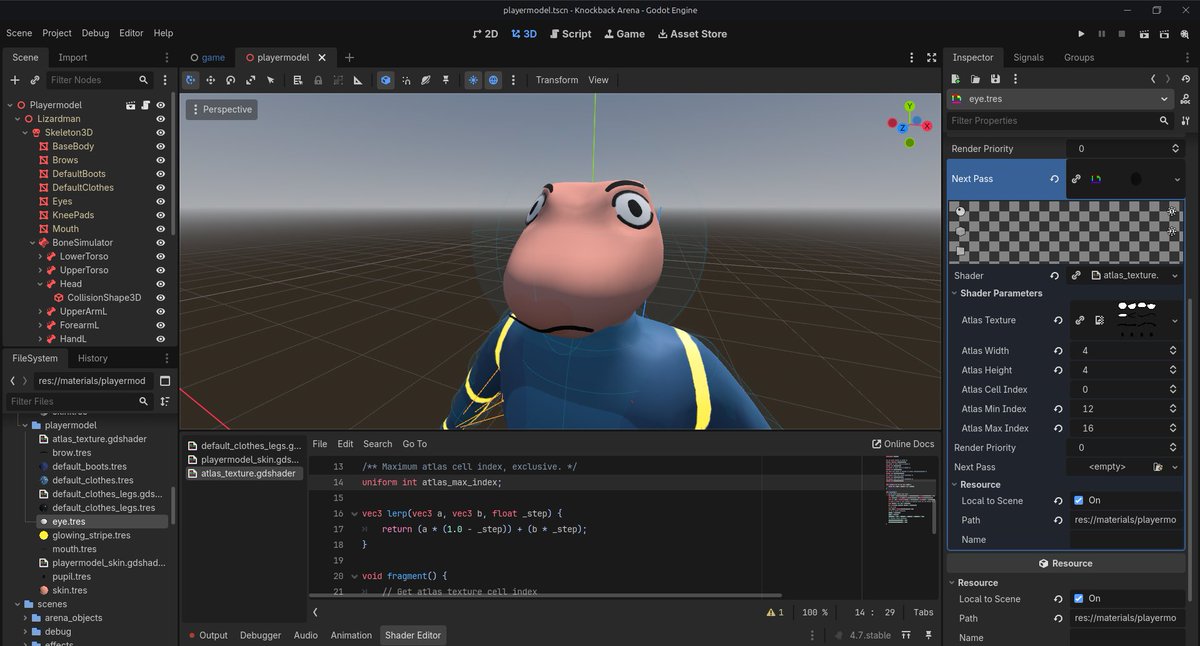Select the Rotate mode tool
The width and height of the screenshot is (1200, 646).
point(231,80)
